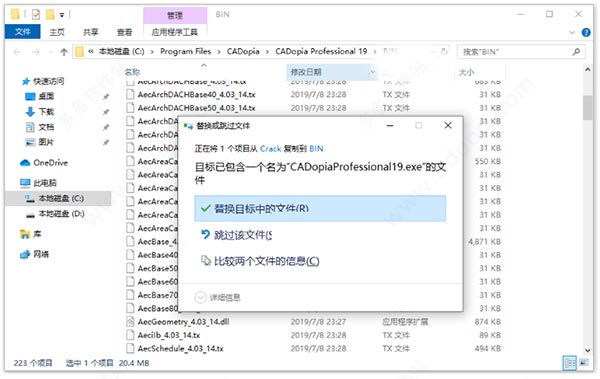Sort by 名称 column header

[132, 72]
